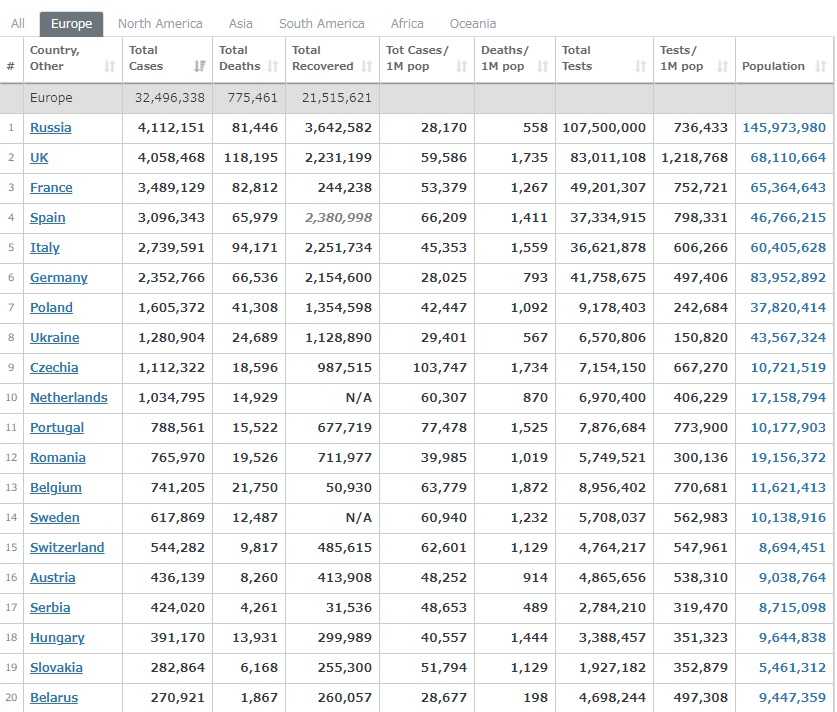
Task: Switch to the All tab
Action: click(18, 23)
